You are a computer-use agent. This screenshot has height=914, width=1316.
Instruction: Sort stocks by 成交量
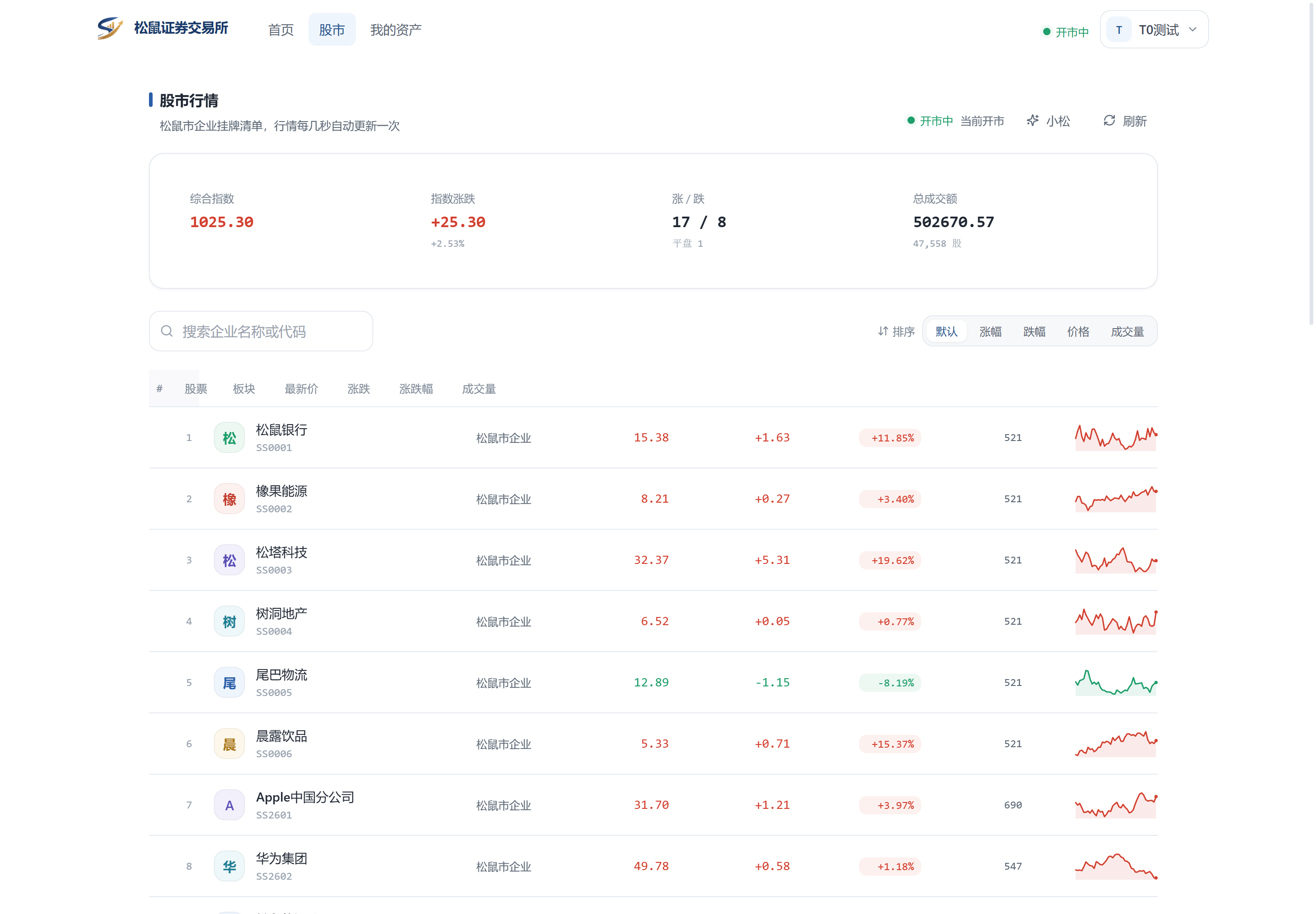click(1127, 332)
